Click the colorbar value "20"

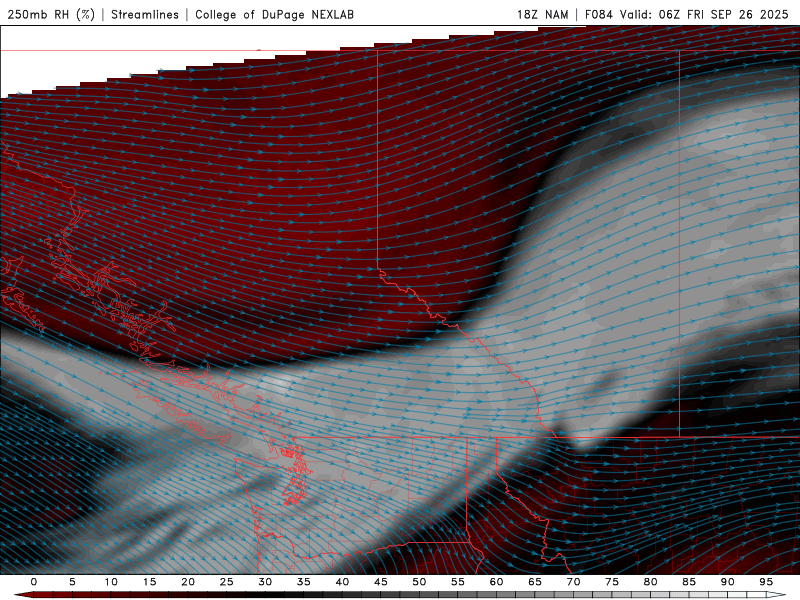click(x=188, y=582)
